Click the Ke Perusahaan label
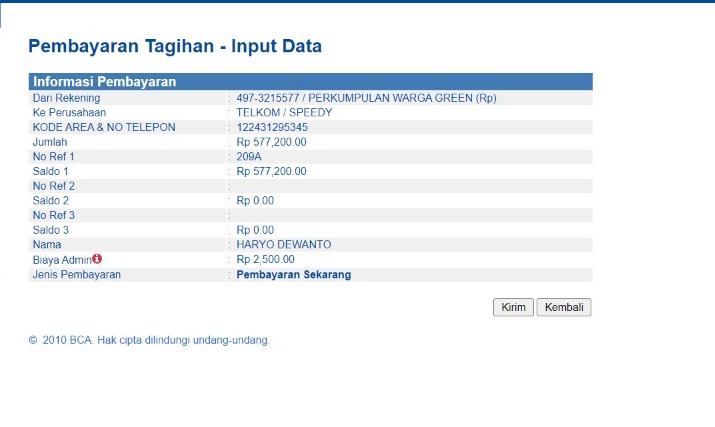This screenshot has height=427, width=715. pos(69,112)
